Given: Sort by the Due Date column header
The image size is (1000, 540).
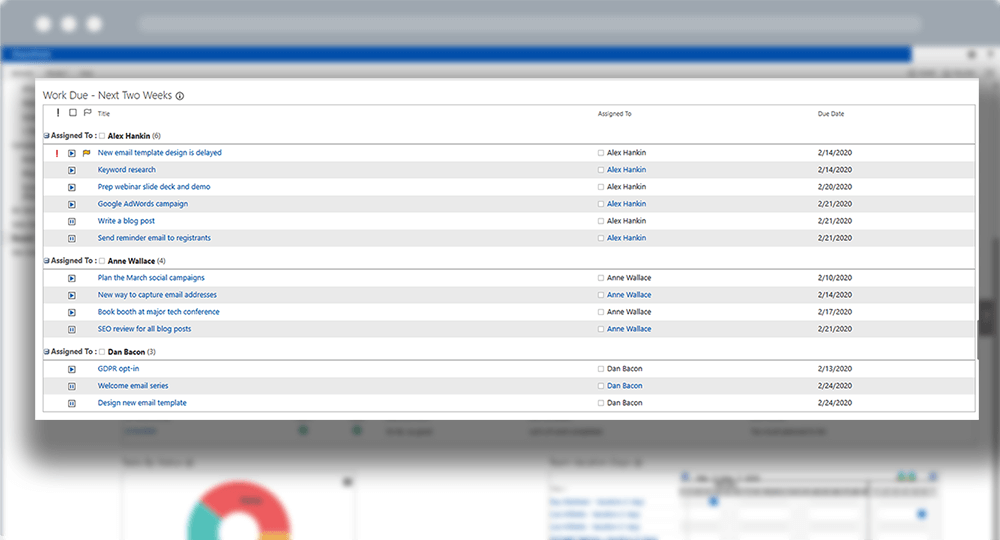Looking at the screenshot, I should click(x=830, y=114).
